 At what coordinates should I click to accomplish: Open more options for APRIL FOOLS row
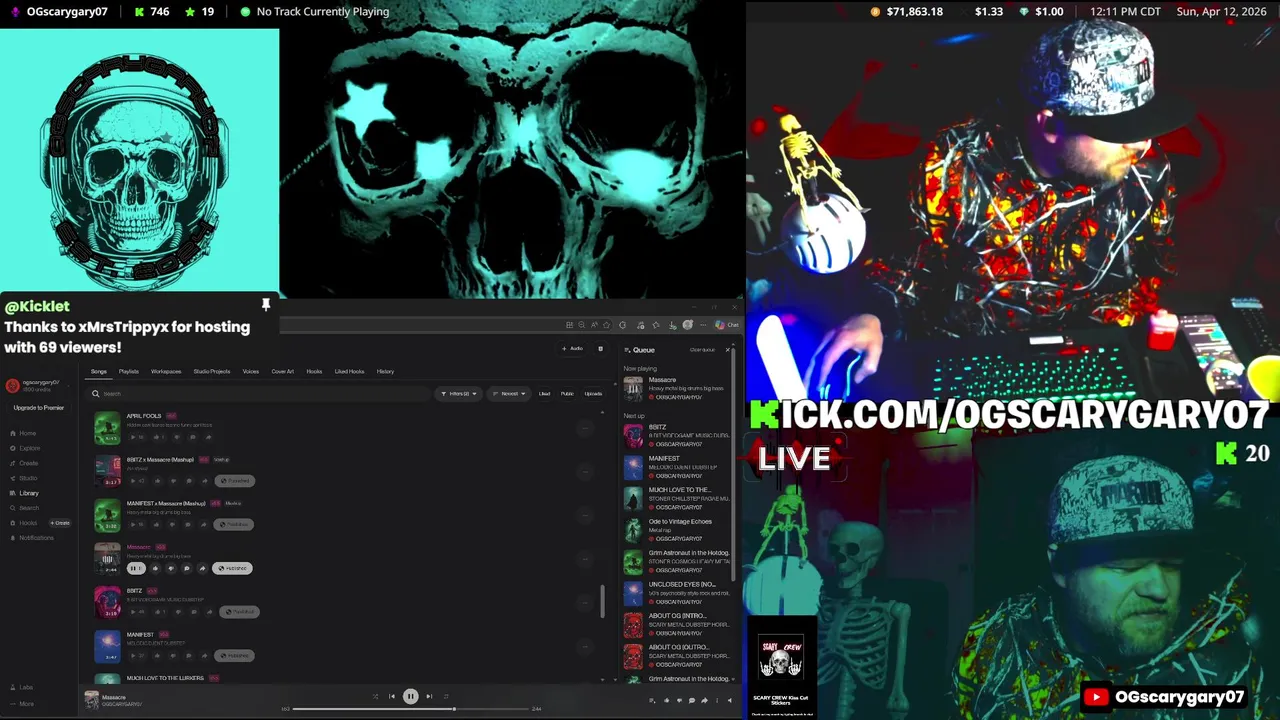585,428
